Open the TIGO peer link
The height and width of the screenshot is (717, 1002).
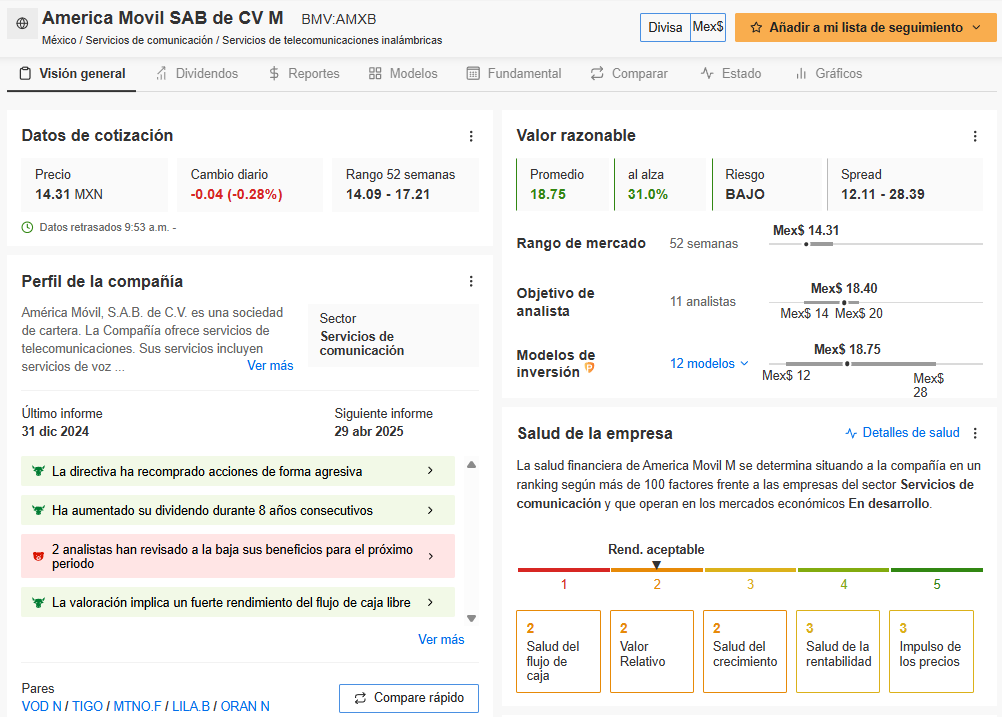click(x=87, y=706)
